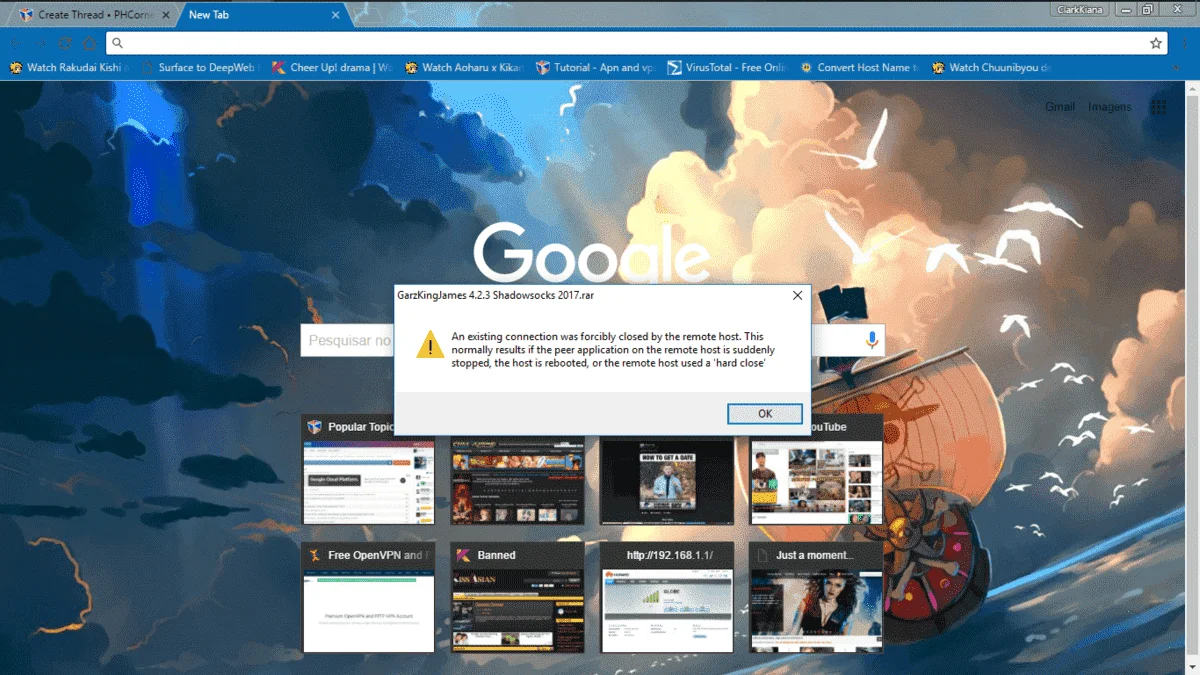
Task: Open the Cheer Up! drama bookmark
Action: tap(332, 68)
